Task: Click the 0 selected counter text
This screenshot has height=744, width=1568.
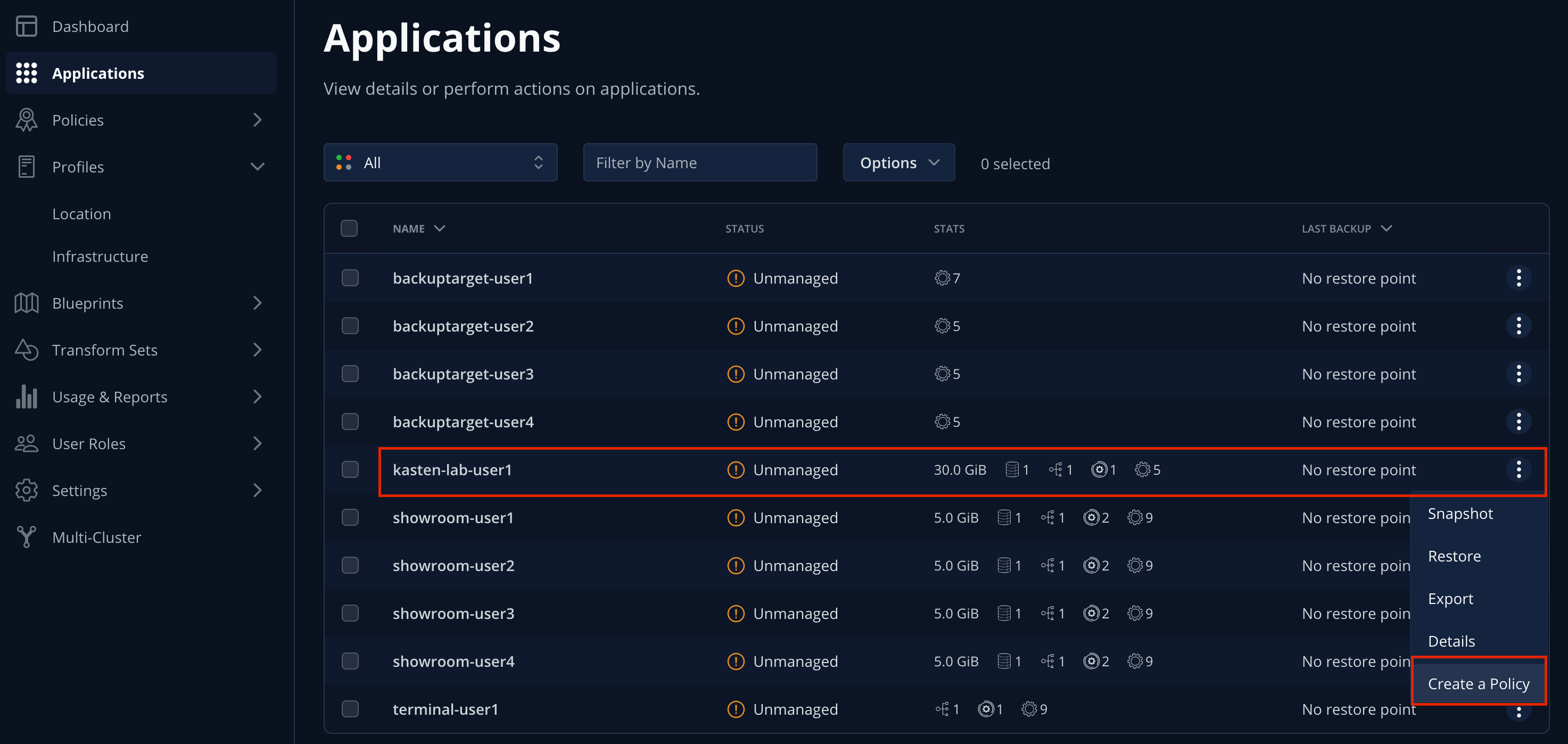Action: [x=1014, y=164]
